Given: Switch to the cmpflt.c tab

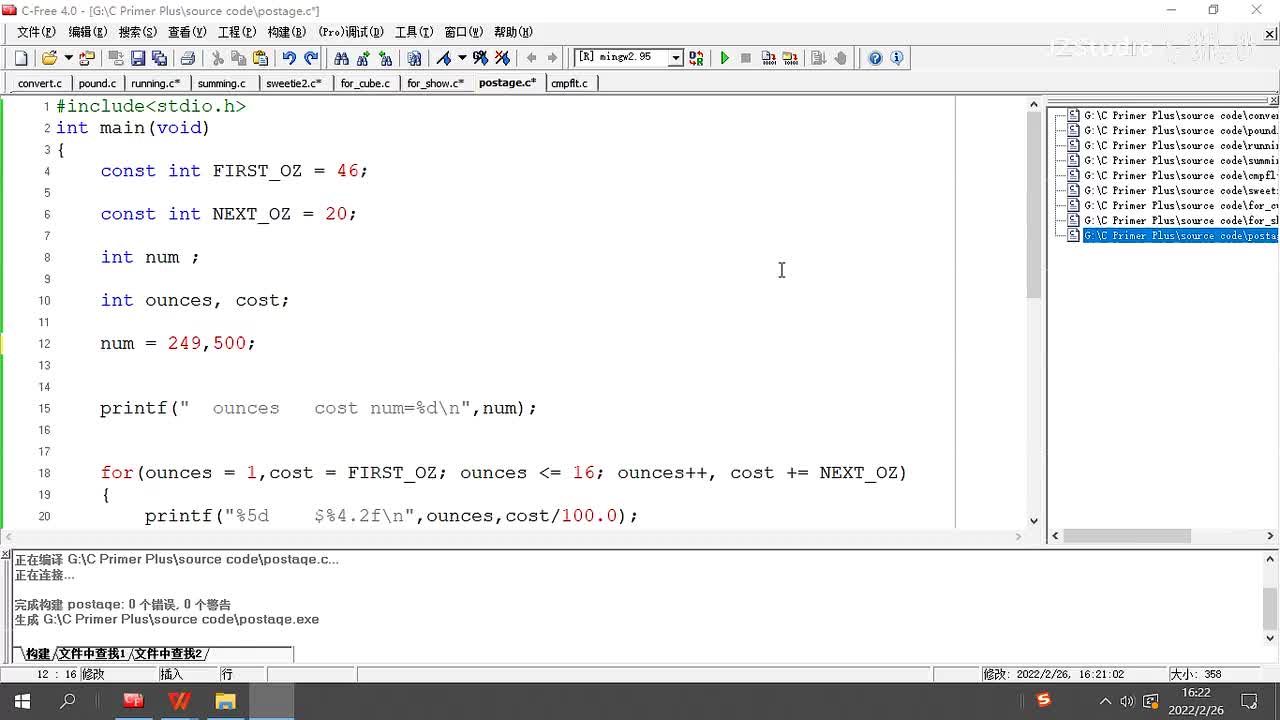Looking at the screenshot, I should [569, 83].
